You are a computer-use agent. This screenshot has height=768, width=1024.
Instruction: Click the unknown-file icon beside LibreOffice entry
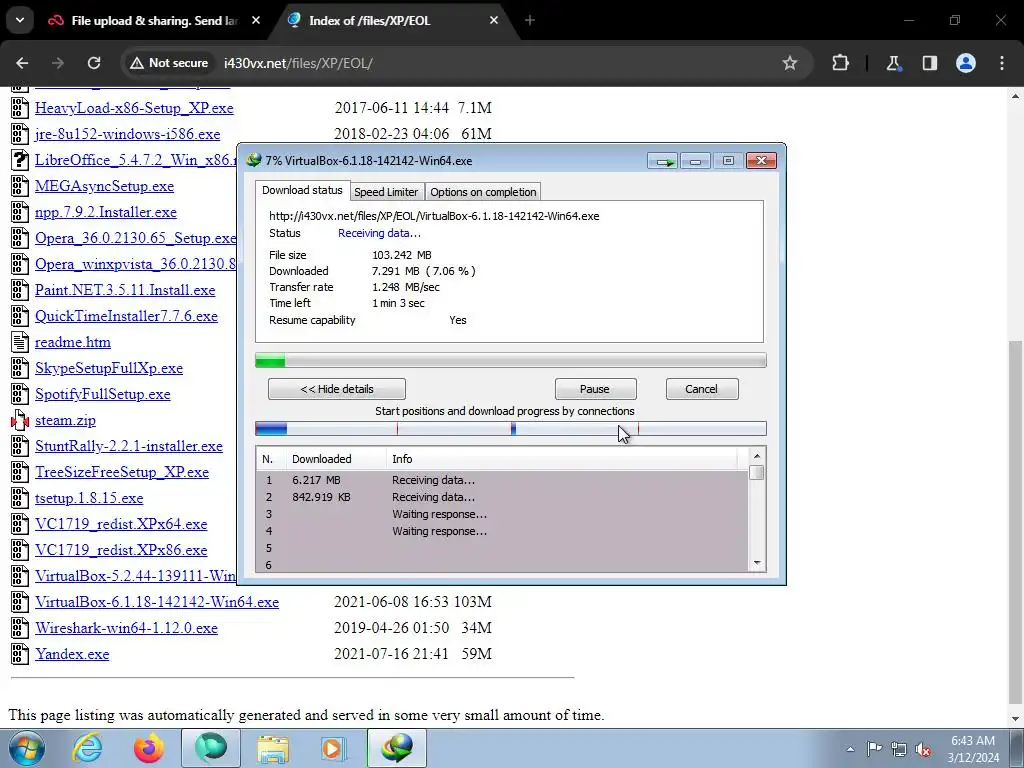(20, 160)
